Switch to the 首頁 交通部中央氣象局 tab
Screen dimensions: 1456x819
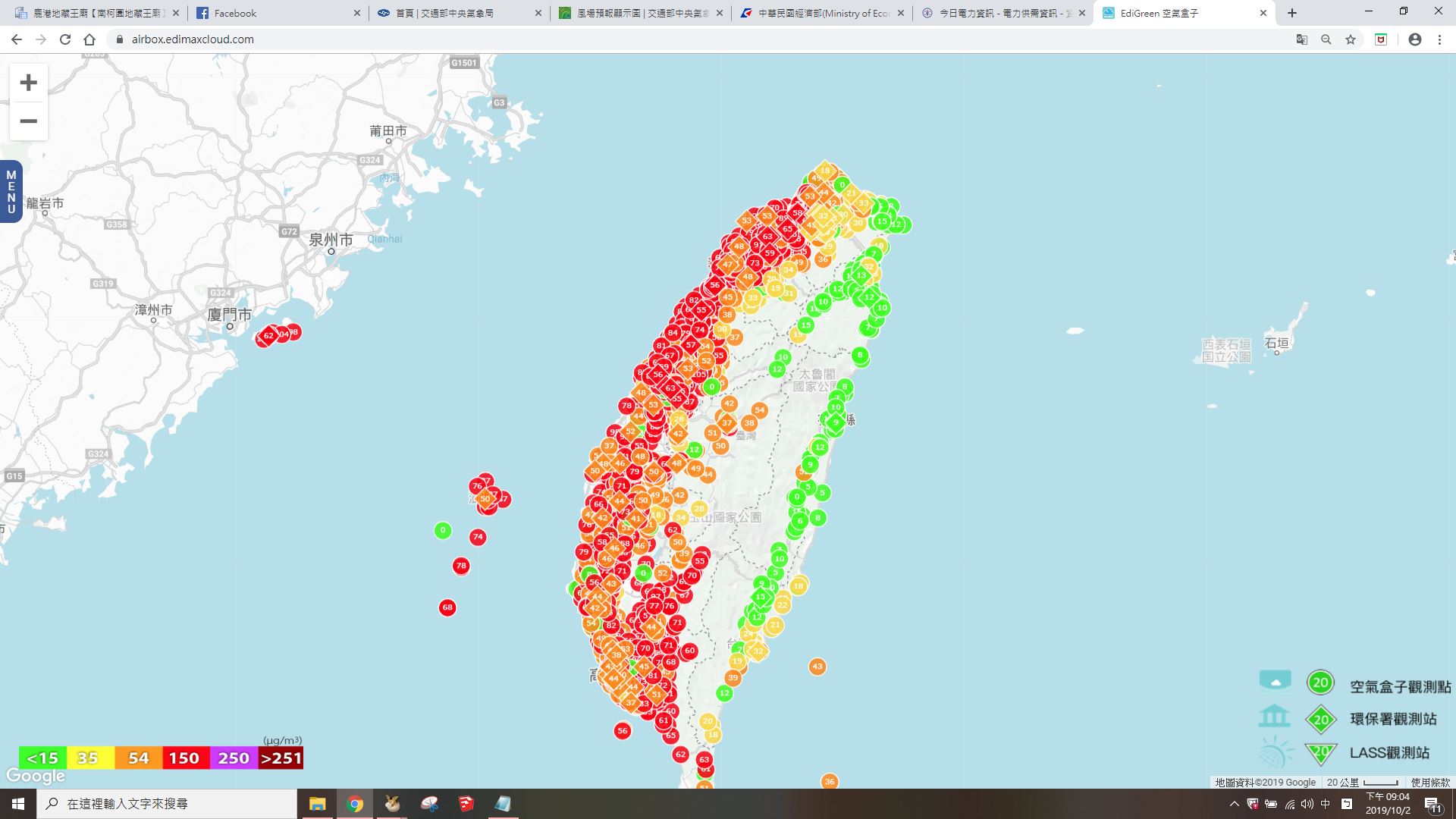[460, 13]
